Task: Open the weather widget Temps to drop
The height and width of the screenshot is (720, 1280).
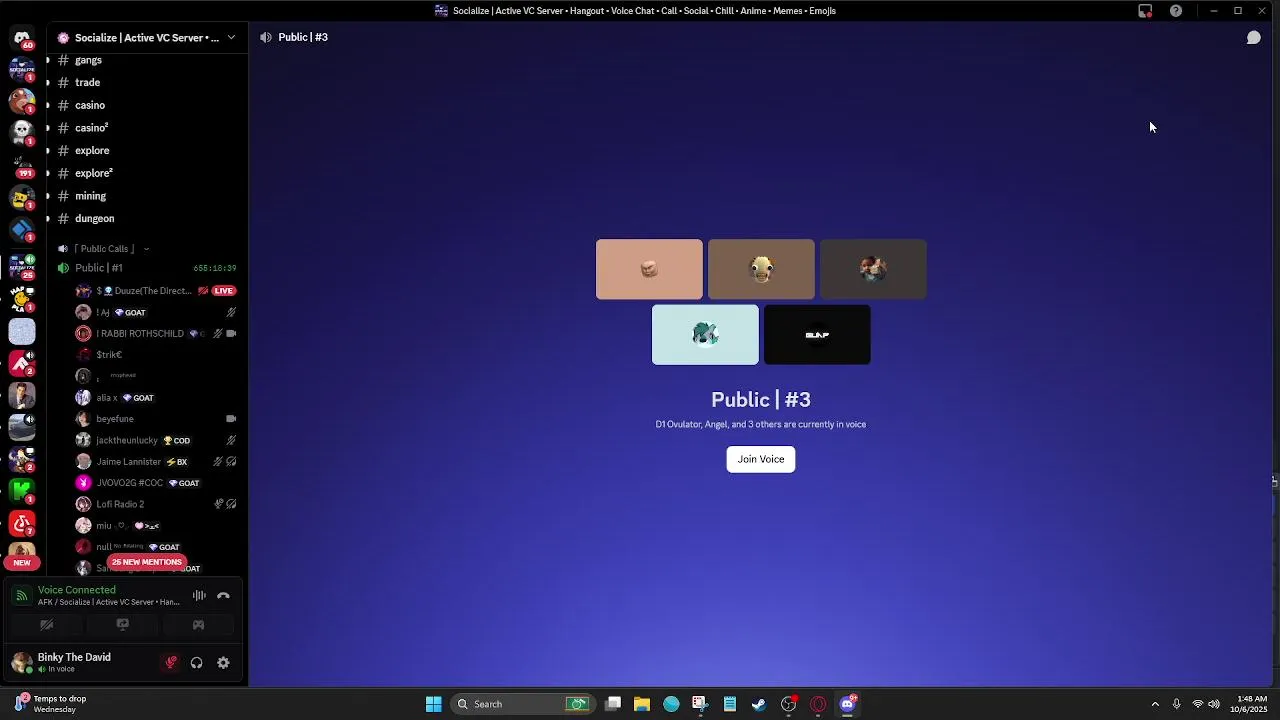Action: pos(52,704)
